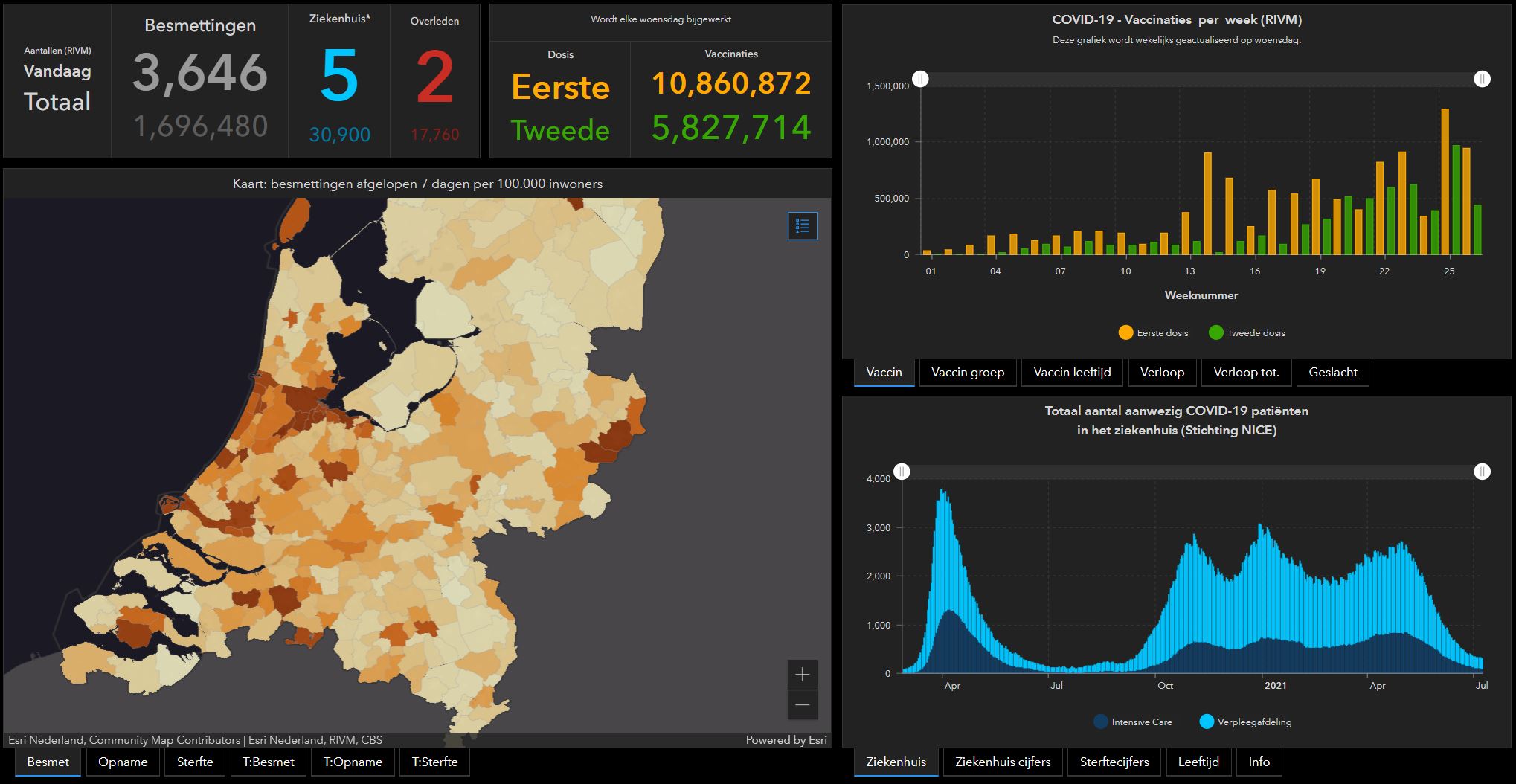This screenshot has width=1516, height=784.
Task: Click right range handle of hospital chart
Action: click(x=1482, y=472)
